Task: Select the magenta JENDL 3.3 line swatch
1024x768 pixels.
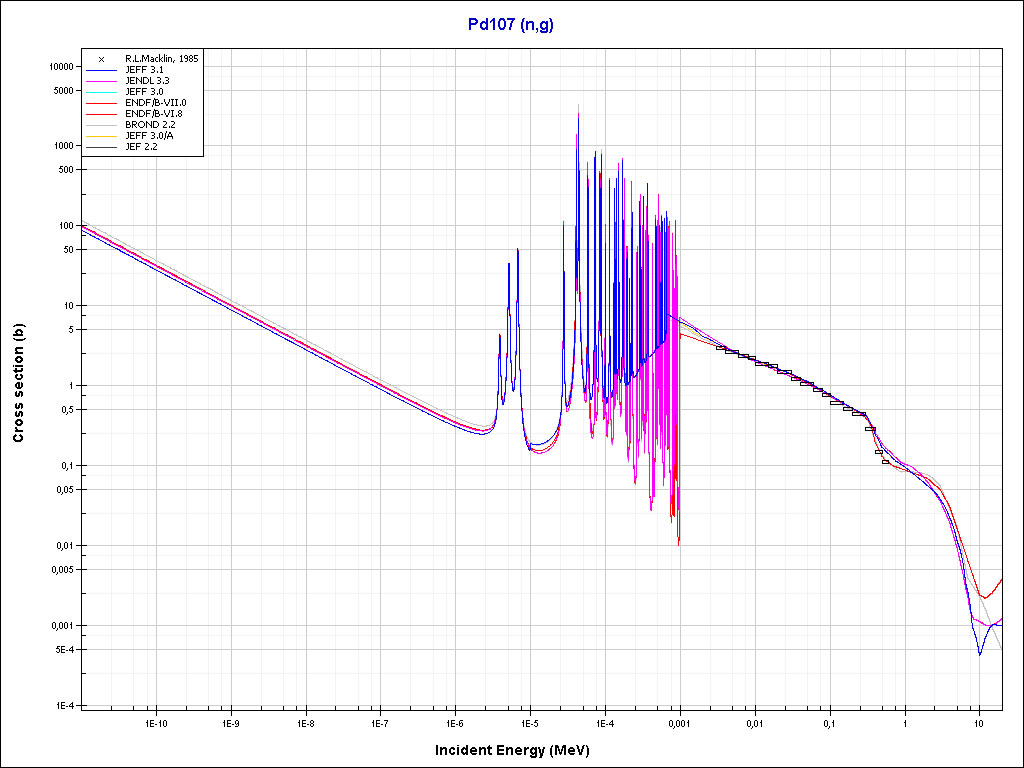Action: point(102,81)
